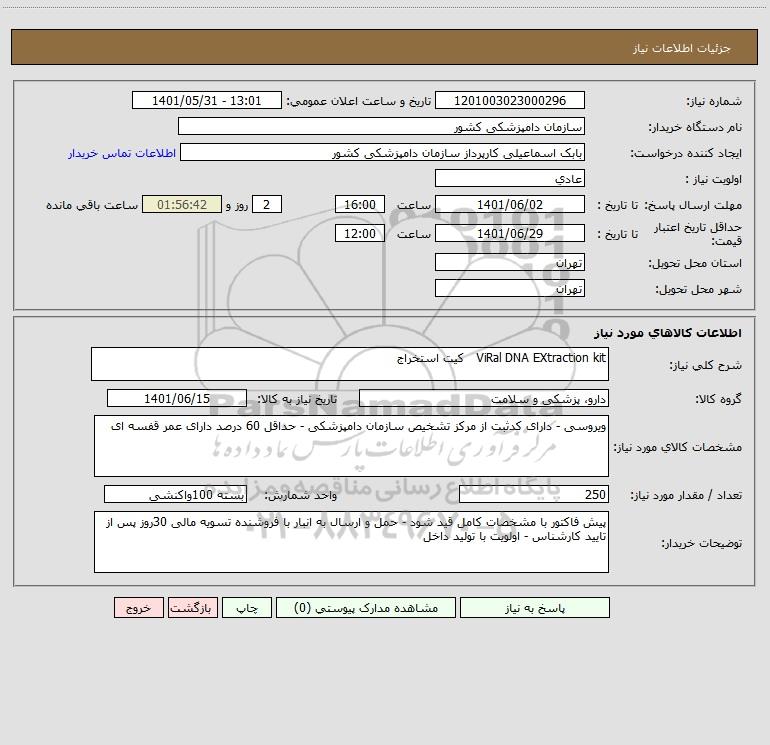Click the گروه کالا label

coord(718,399)
